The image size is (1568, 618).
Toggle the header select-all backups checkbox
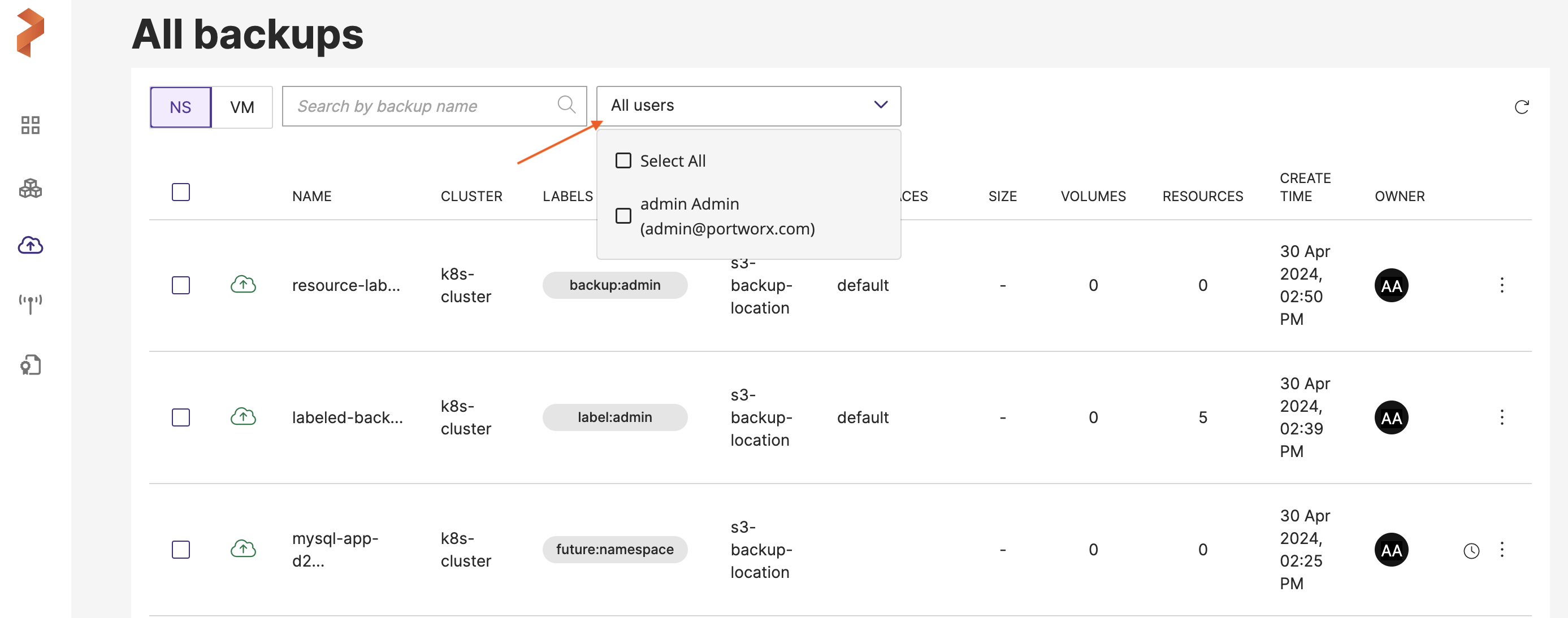click(181, 192)
